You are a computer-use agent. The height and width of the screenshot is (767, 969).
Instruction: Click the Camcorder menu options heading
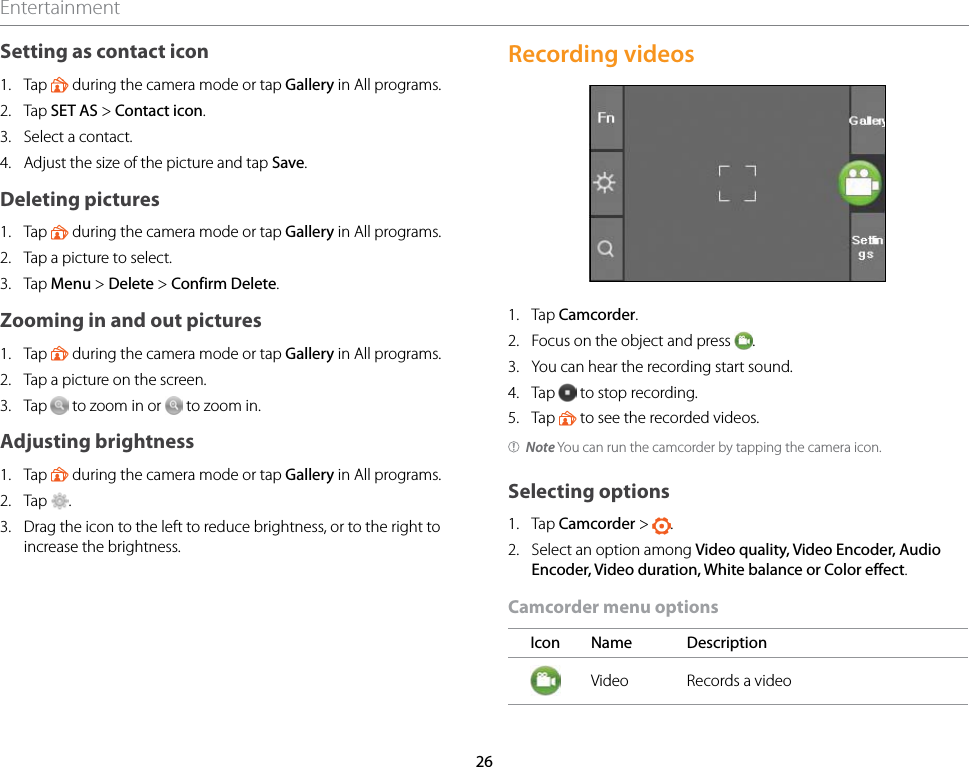pyautogui.click(x=612, y=607)
